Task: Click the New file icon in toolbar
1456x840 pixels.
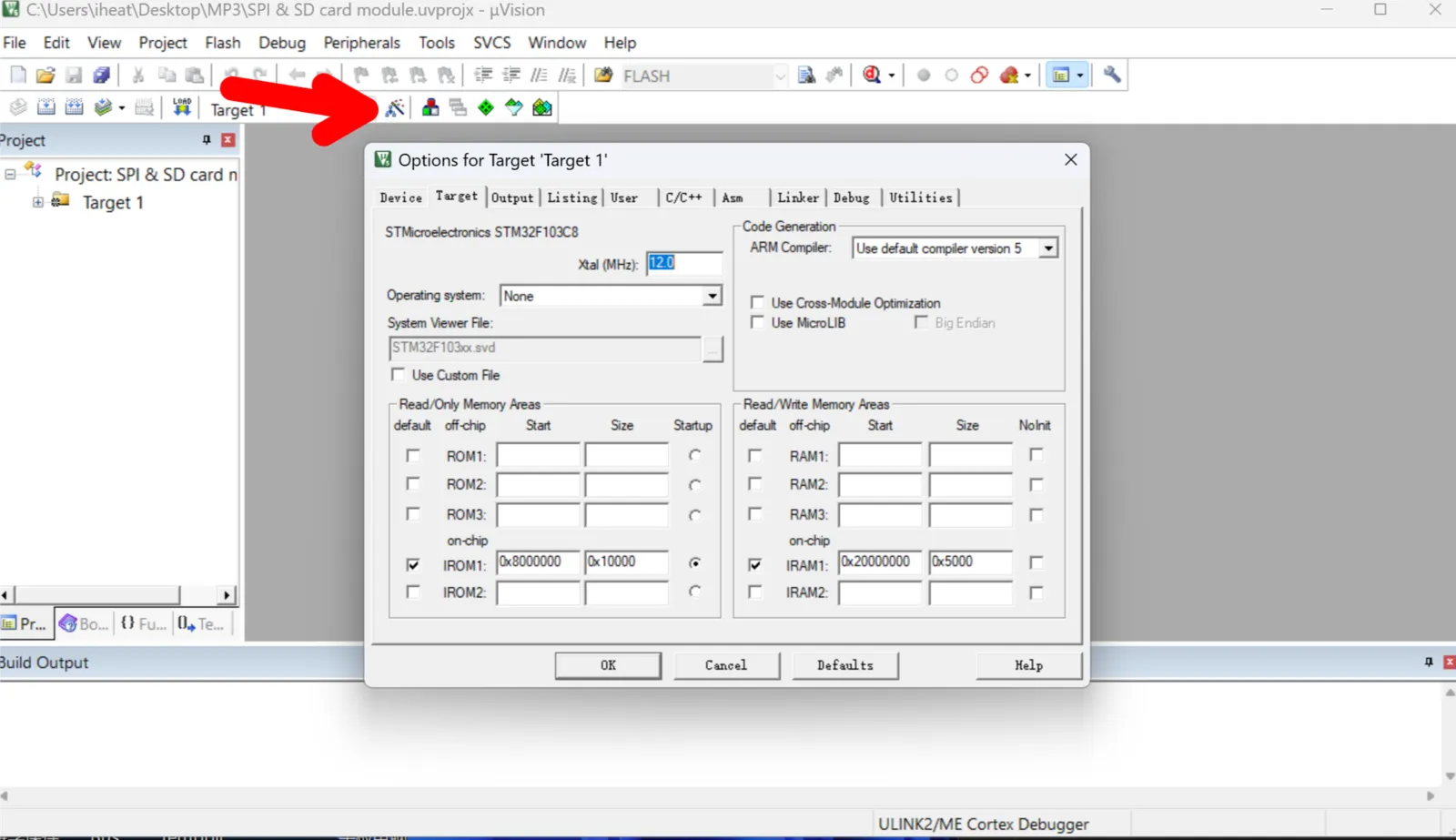Action: 18,76
